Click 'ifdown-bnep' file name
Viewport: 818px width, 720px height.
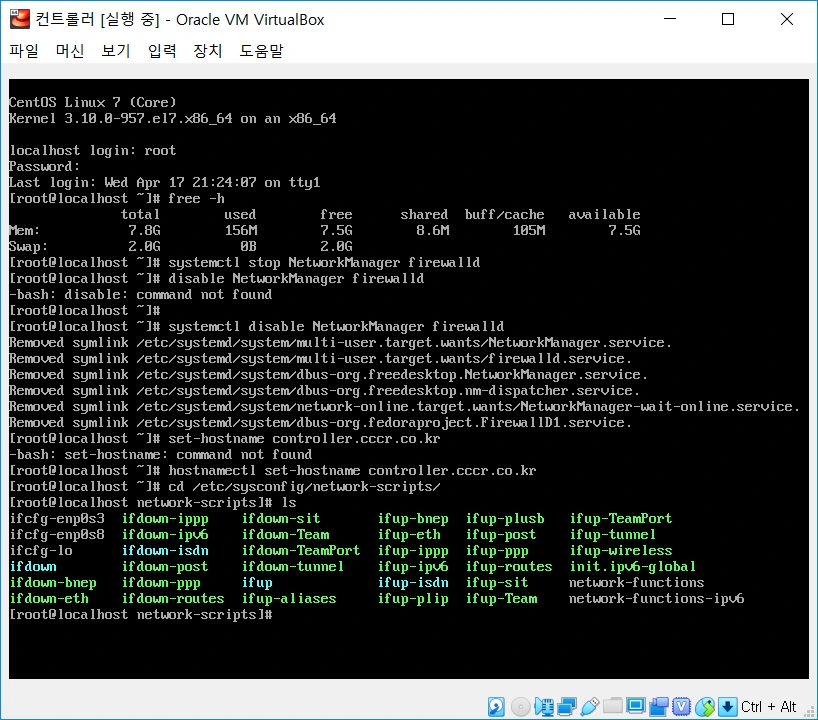click(53, 583)
